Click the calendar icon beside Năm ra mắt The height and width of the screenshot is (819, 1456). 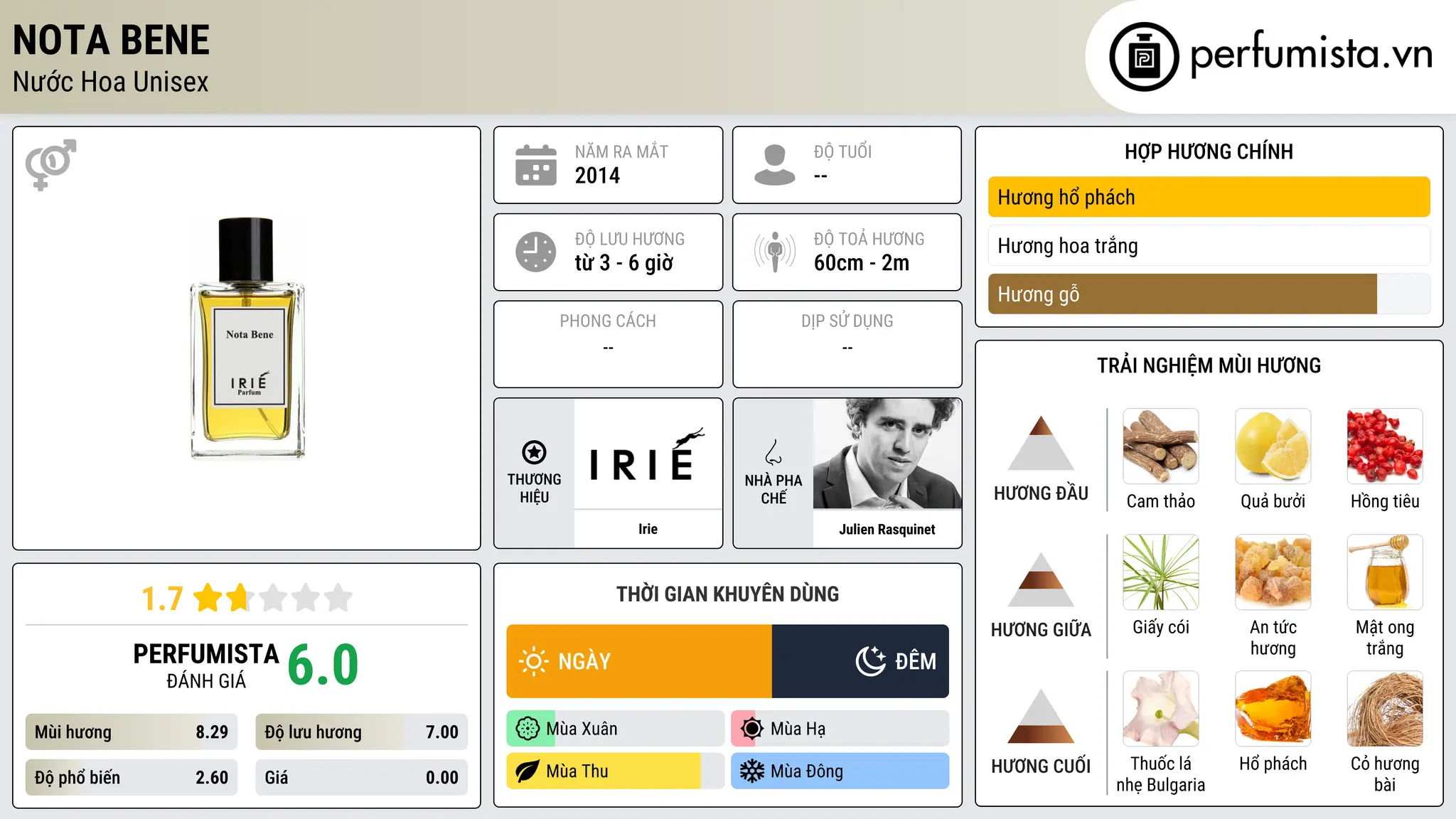click(x=536, y=165)
